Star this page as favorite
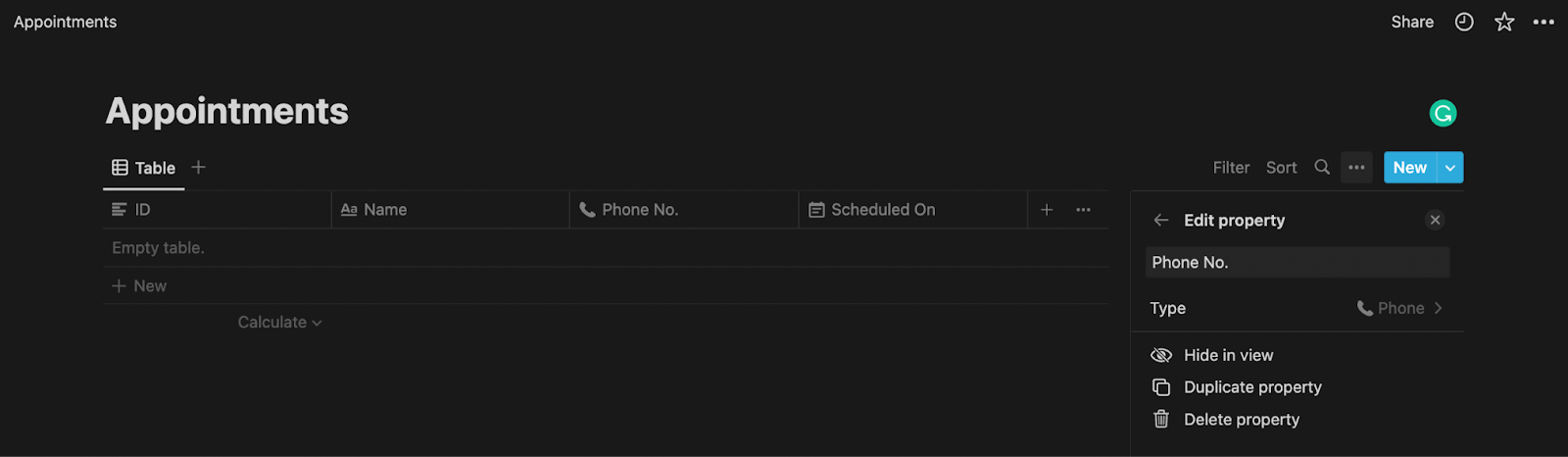 (x=1504, y=22)
